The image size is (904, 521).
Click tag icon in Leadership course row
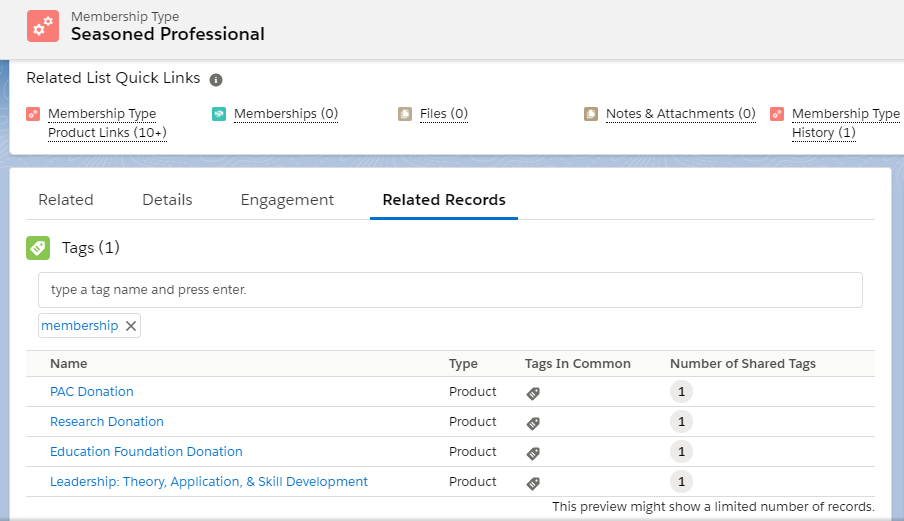[533, 483]
